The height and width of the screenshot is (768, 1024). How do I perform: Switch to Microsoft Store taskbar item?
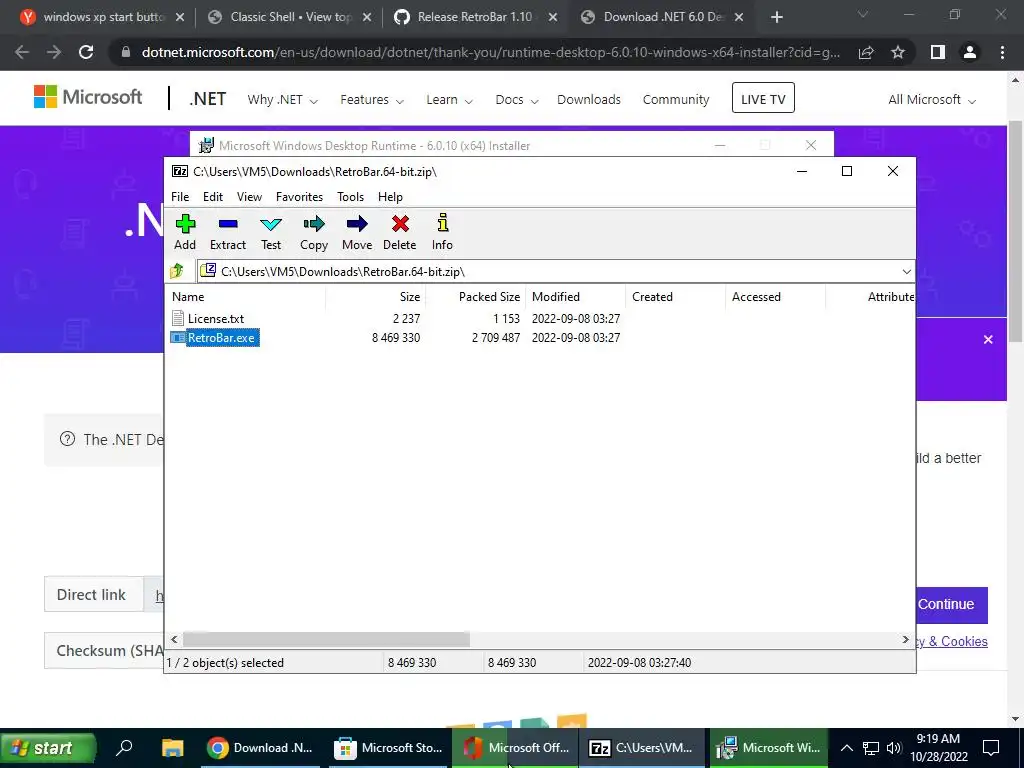coord(389,748)
